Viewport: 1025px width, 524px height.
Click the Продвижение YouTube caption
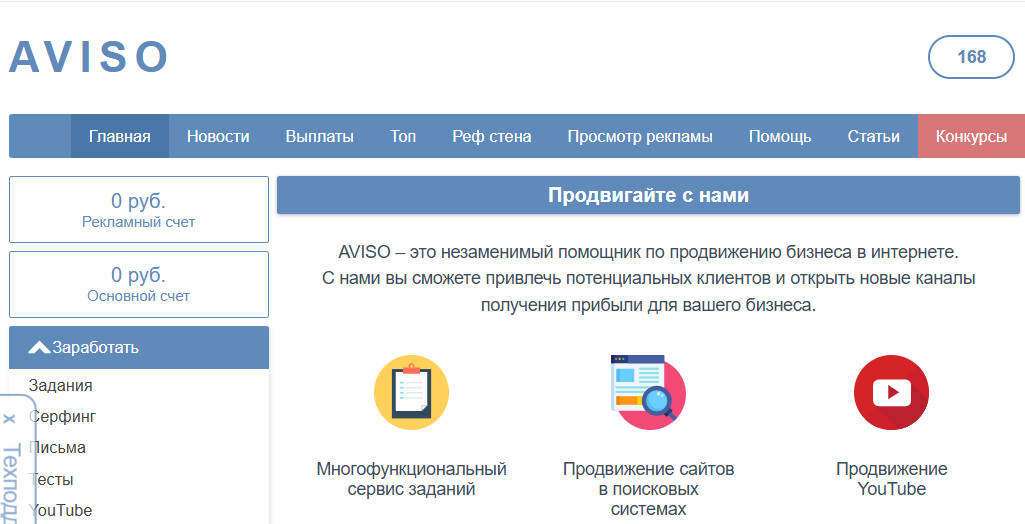pyautogui.click(x=892, y=479)
